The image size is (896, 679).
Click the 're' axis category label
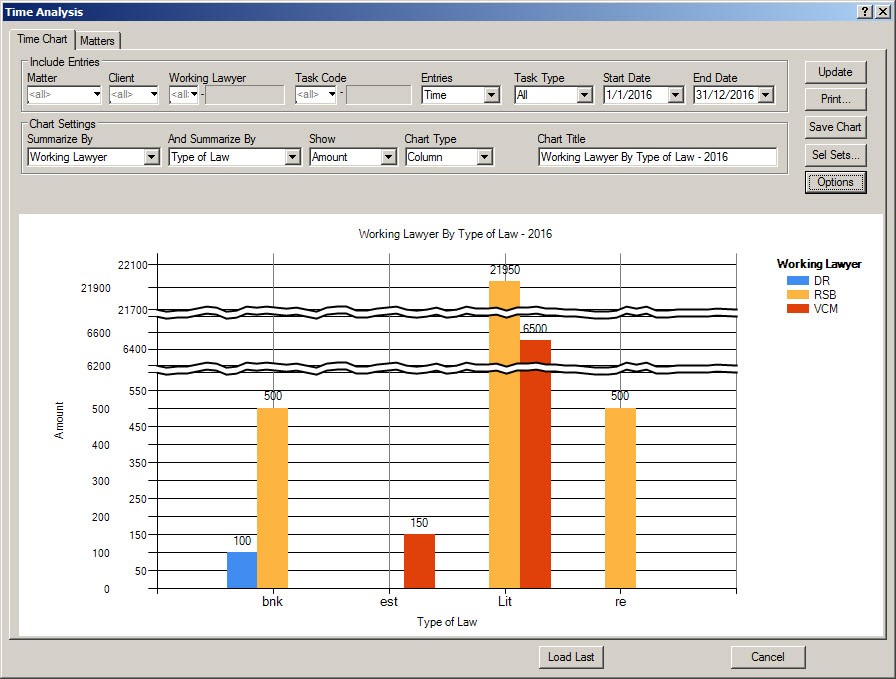pyautogui.click(x=621, y=601)
